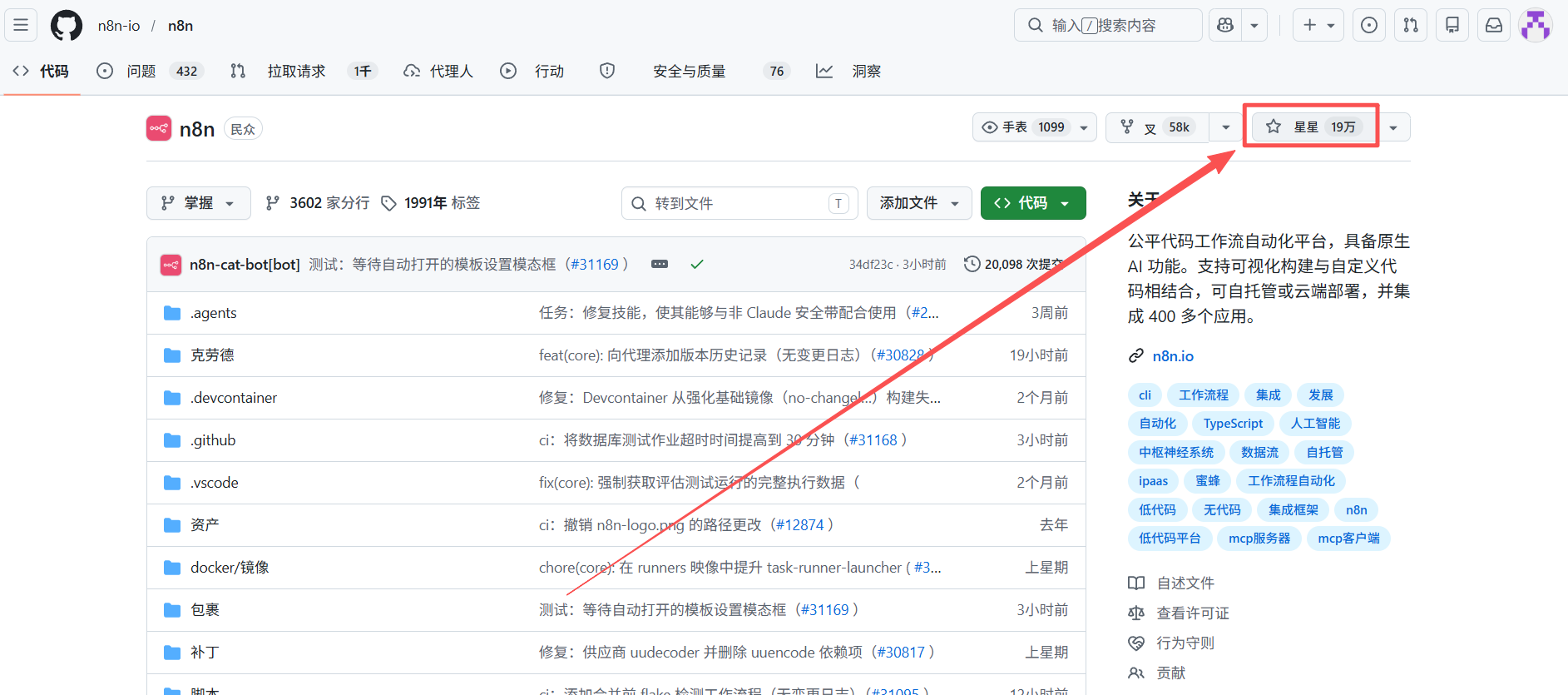Open the 克劳德 folder
This screenshot has width=1568, height=695.
(x=212, y=355)
